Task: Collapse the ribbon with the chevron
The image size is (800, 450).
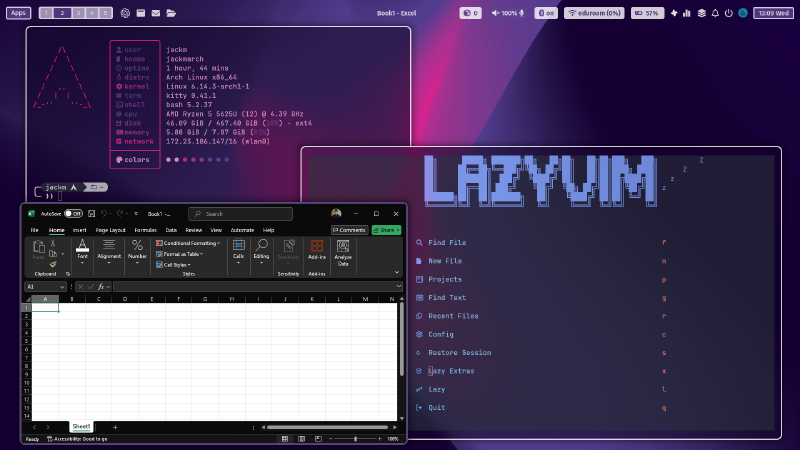Action: 397,272
